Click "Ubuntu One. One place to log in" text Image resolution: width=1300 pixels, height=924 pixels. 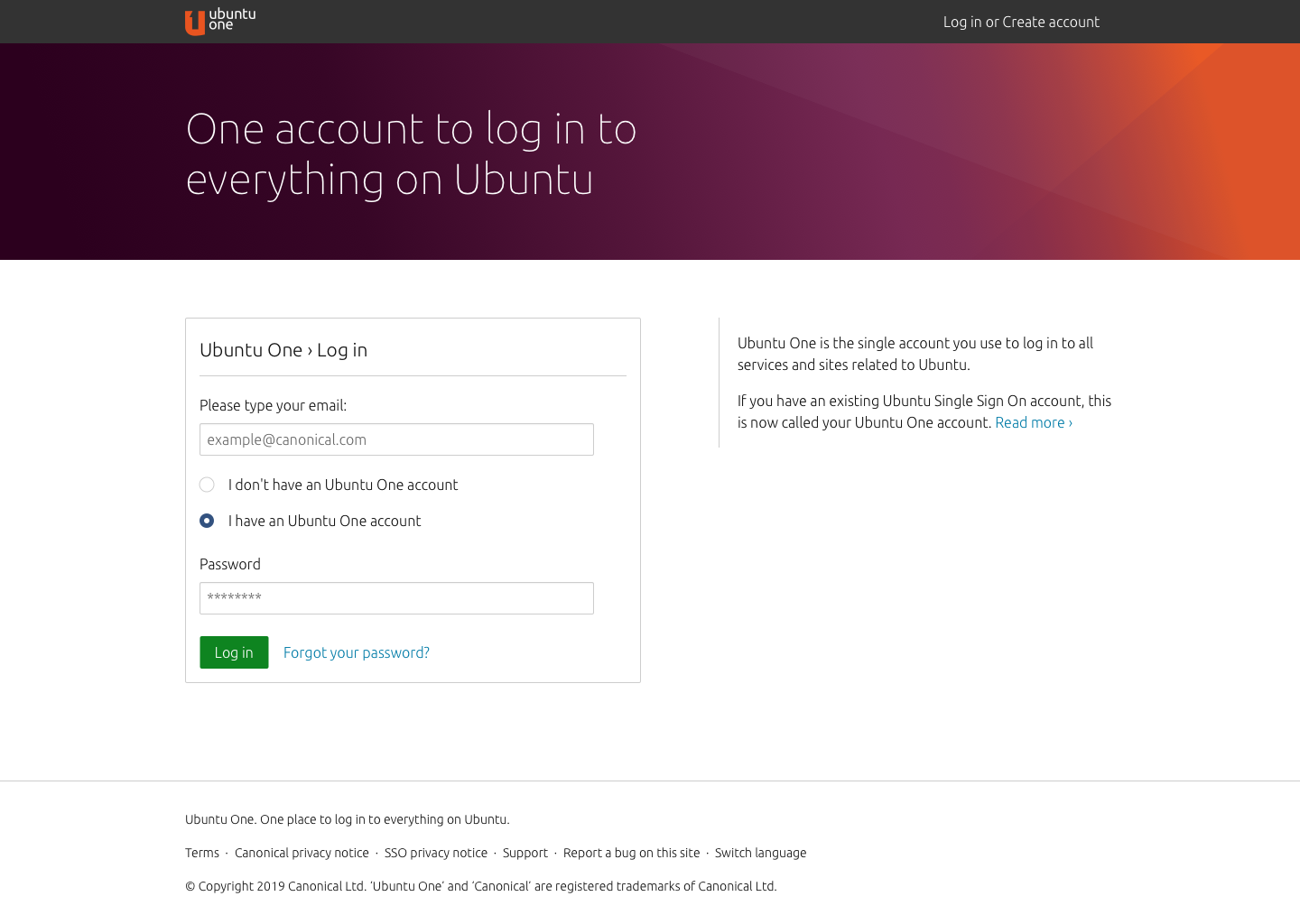(348, 819)
